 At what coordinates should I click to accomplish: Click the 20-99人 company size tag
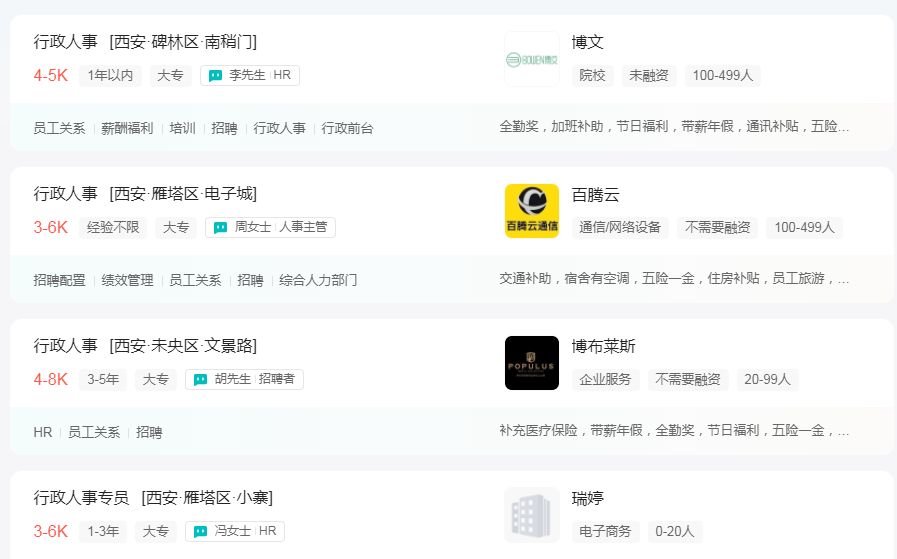(767, 379)
